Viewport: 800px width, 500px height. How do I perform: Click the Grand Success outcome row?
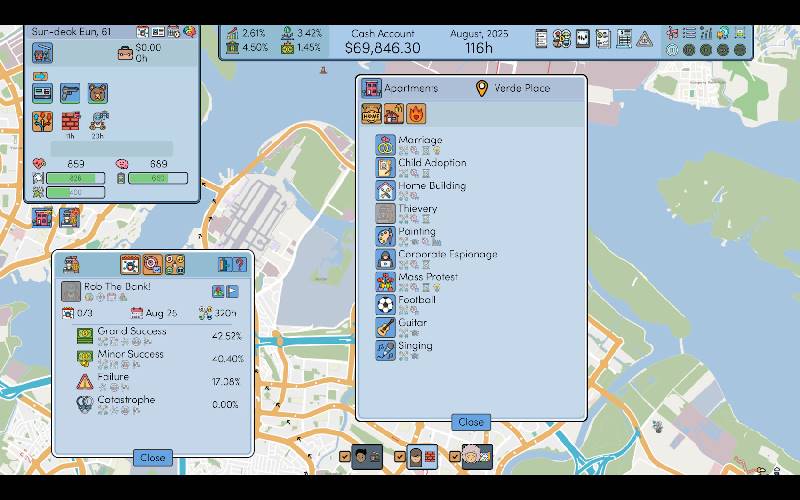click(131, 331)
